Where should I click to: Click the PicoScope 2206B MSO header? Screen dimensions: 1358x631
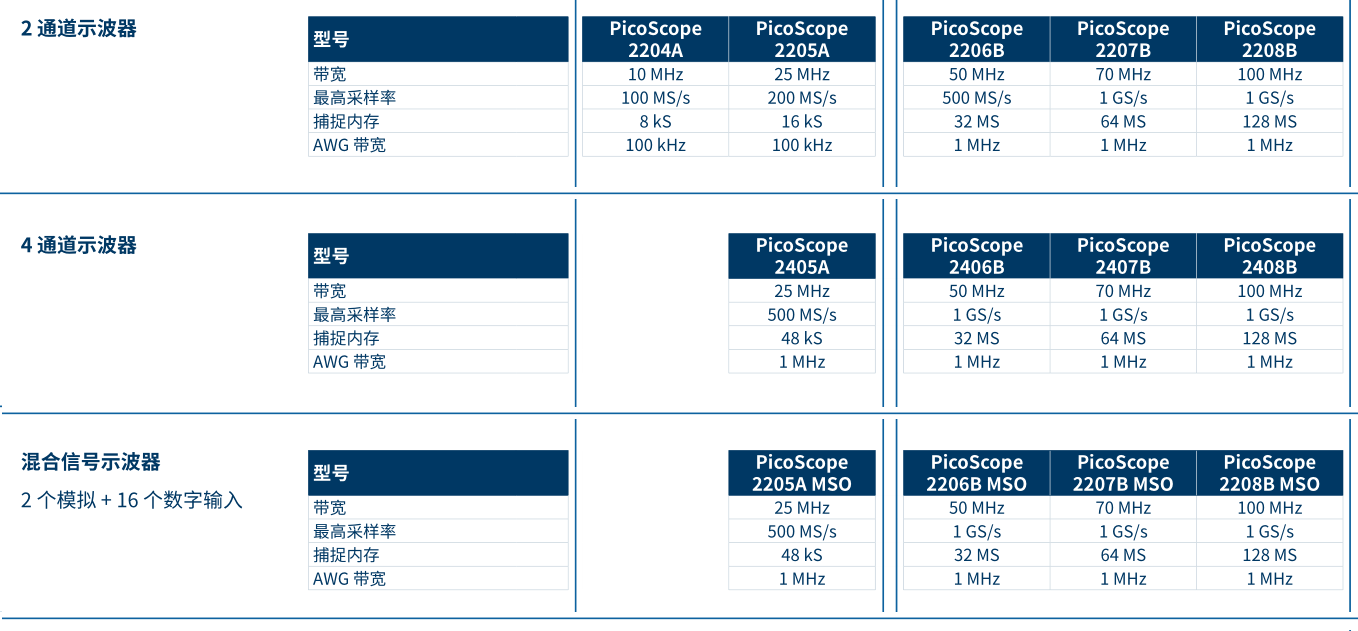[976, 473]
